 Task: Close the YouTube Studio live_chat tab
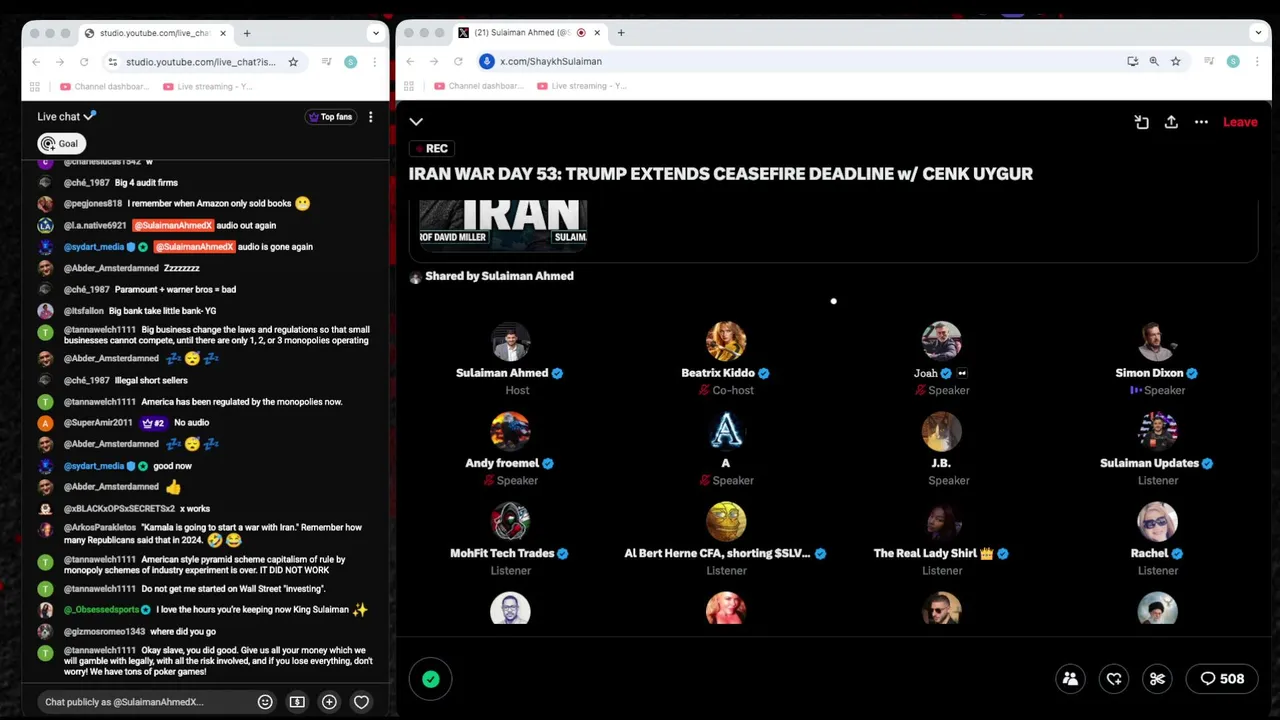pos(223,33)
